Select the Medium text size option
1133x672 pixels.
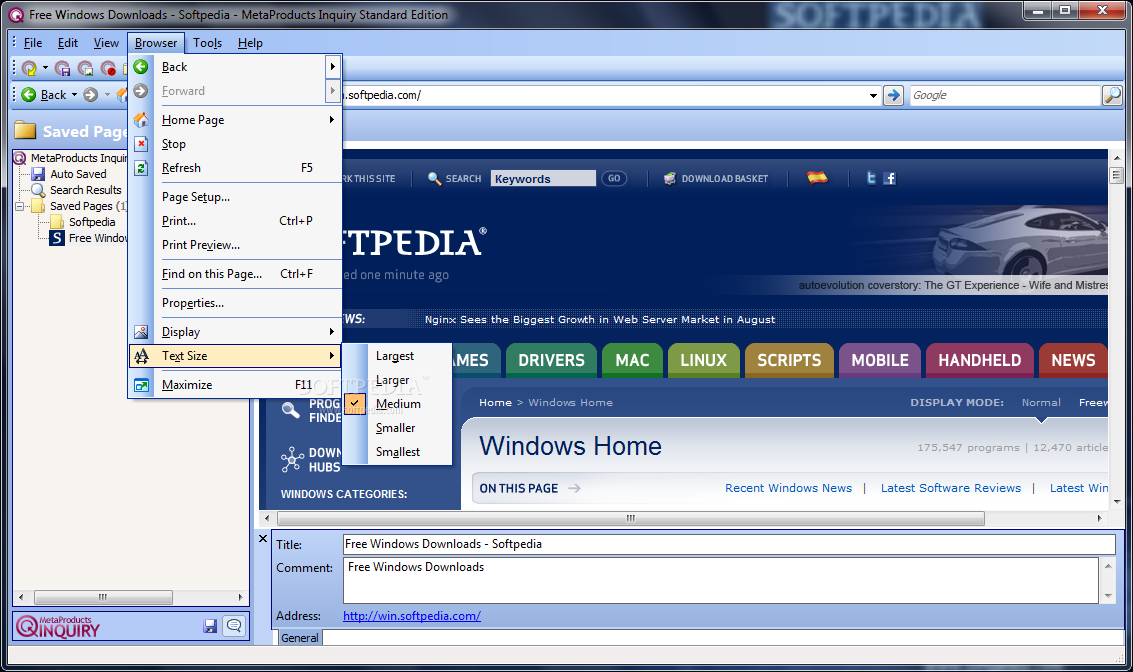(x=398, y=404)
